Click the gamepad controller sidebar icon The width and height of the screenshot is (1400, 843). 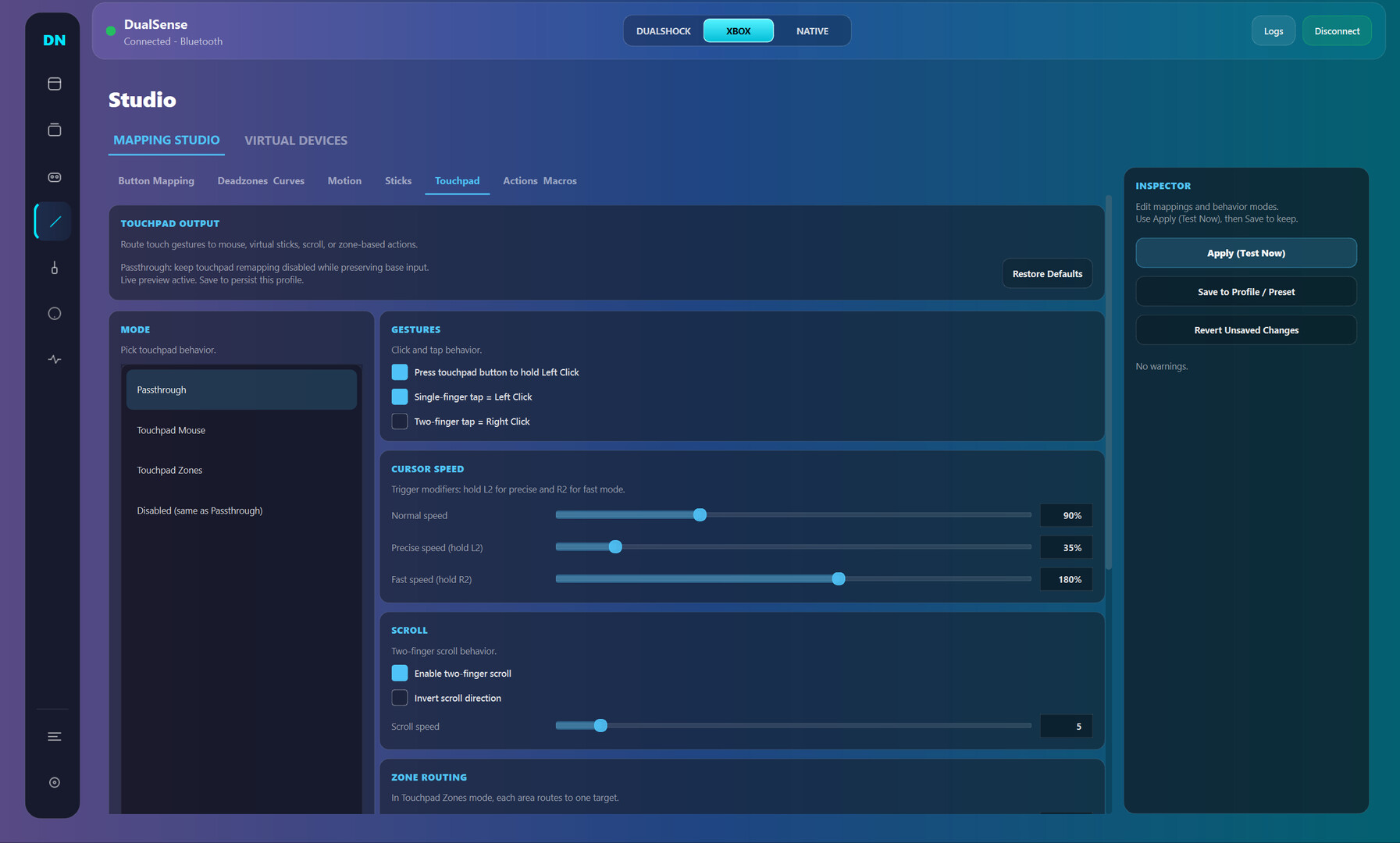[x=54, y=177]
